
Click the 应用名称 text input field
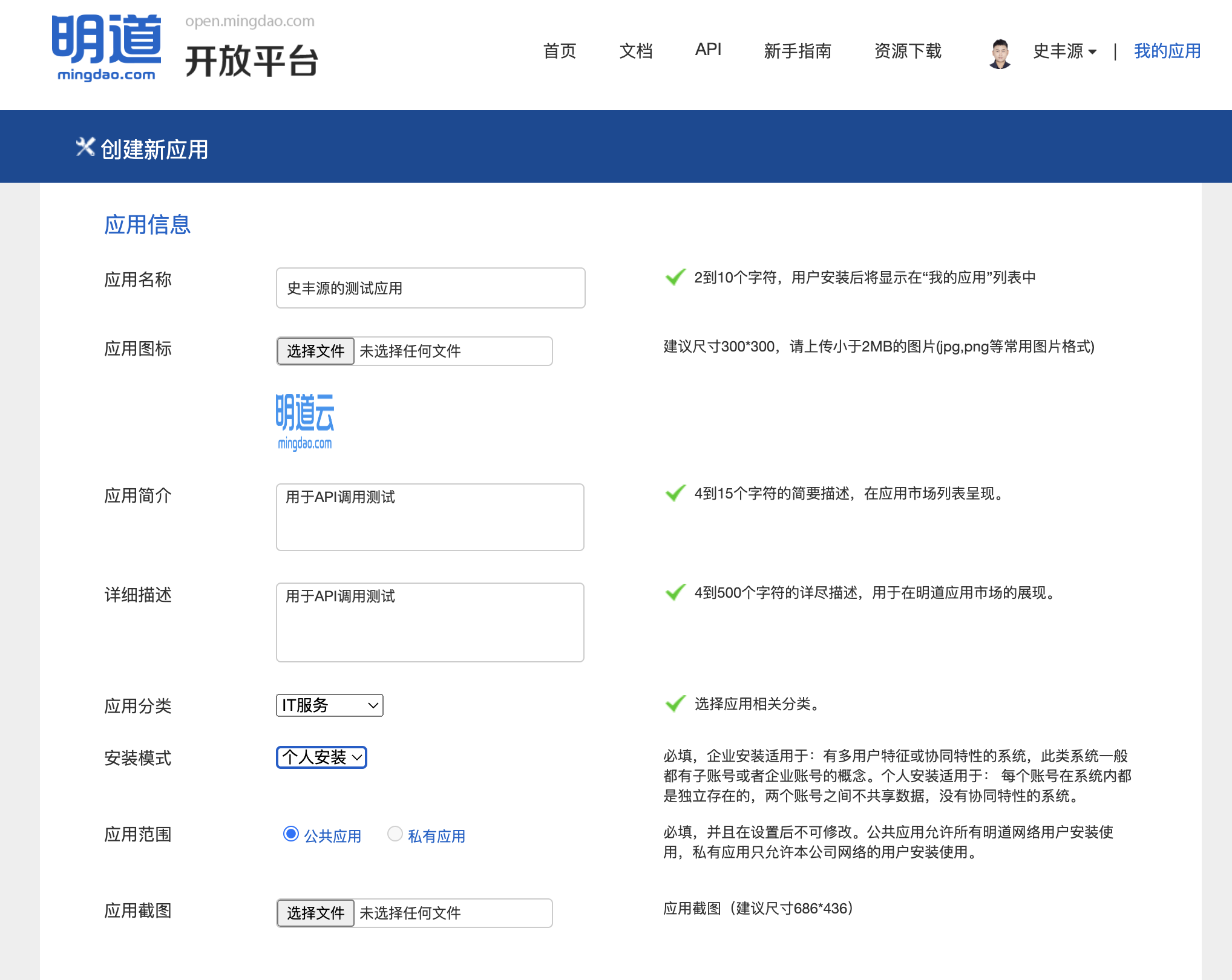pyautogui.click(x=430, y=288)
